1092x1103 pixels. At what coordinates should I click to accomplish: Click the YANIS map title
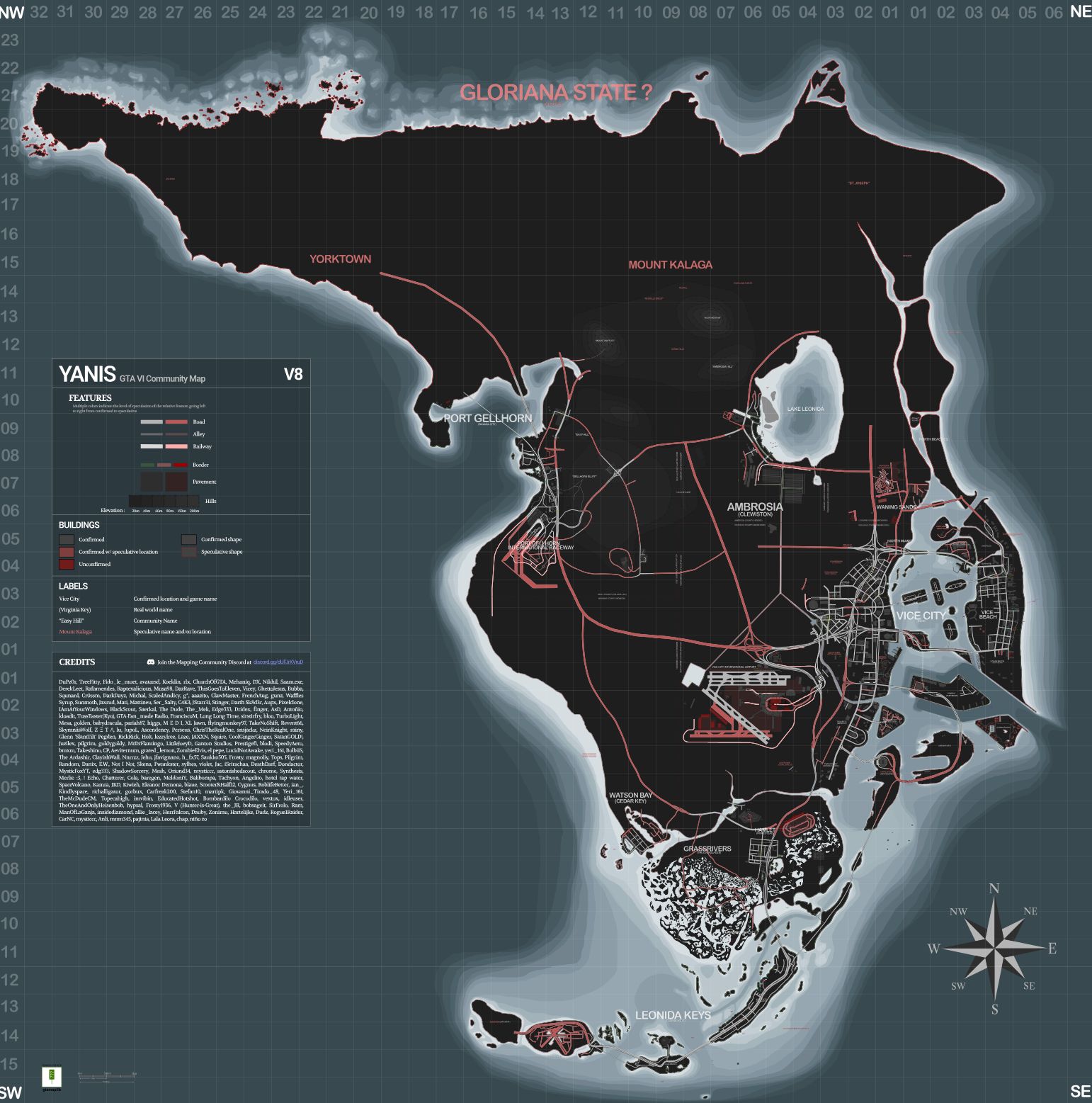87,374
